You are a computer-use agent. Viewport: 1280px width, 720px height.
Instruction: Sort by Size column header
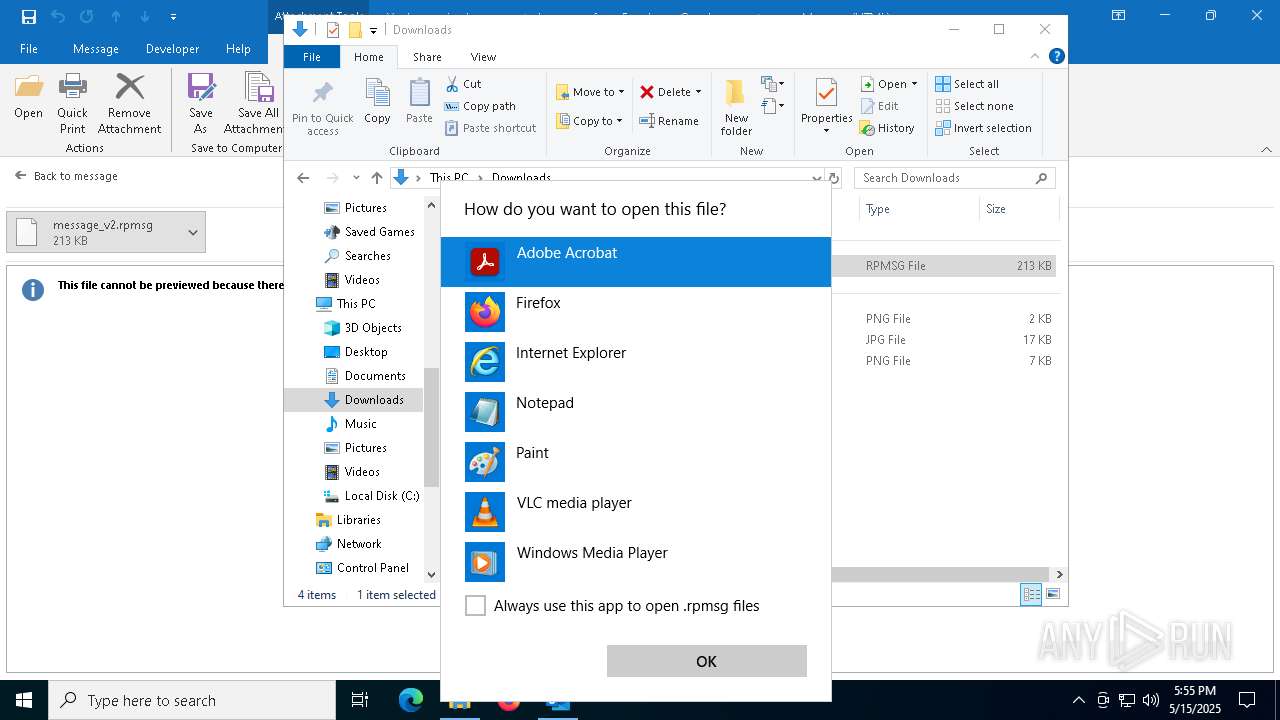pos(1018,209)
